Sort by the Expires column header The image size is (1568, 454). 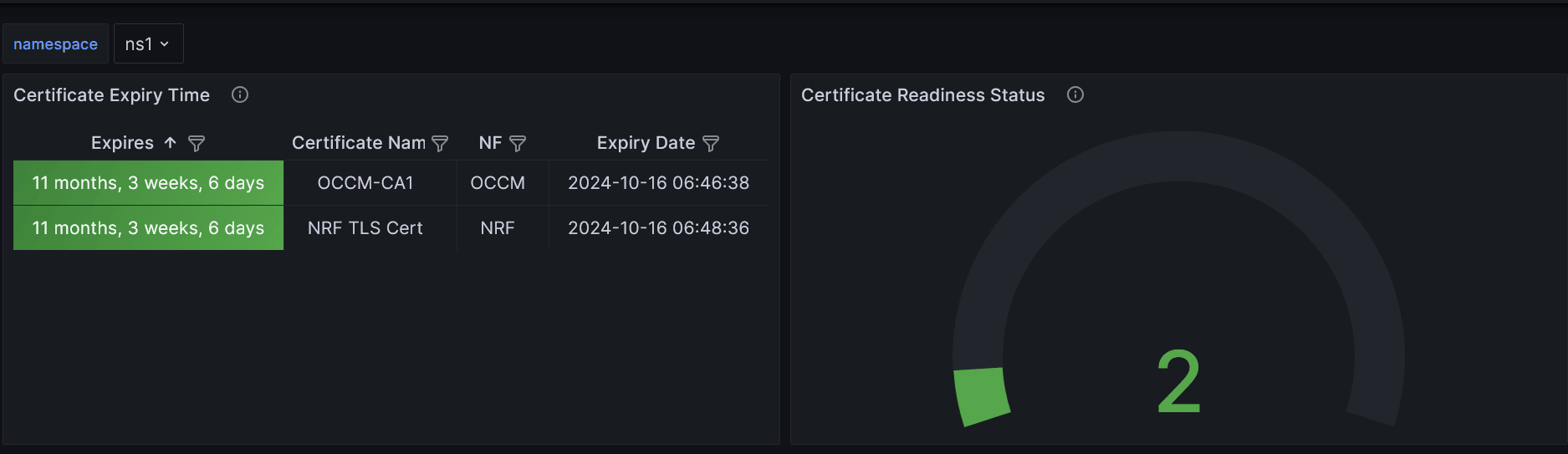122,143
